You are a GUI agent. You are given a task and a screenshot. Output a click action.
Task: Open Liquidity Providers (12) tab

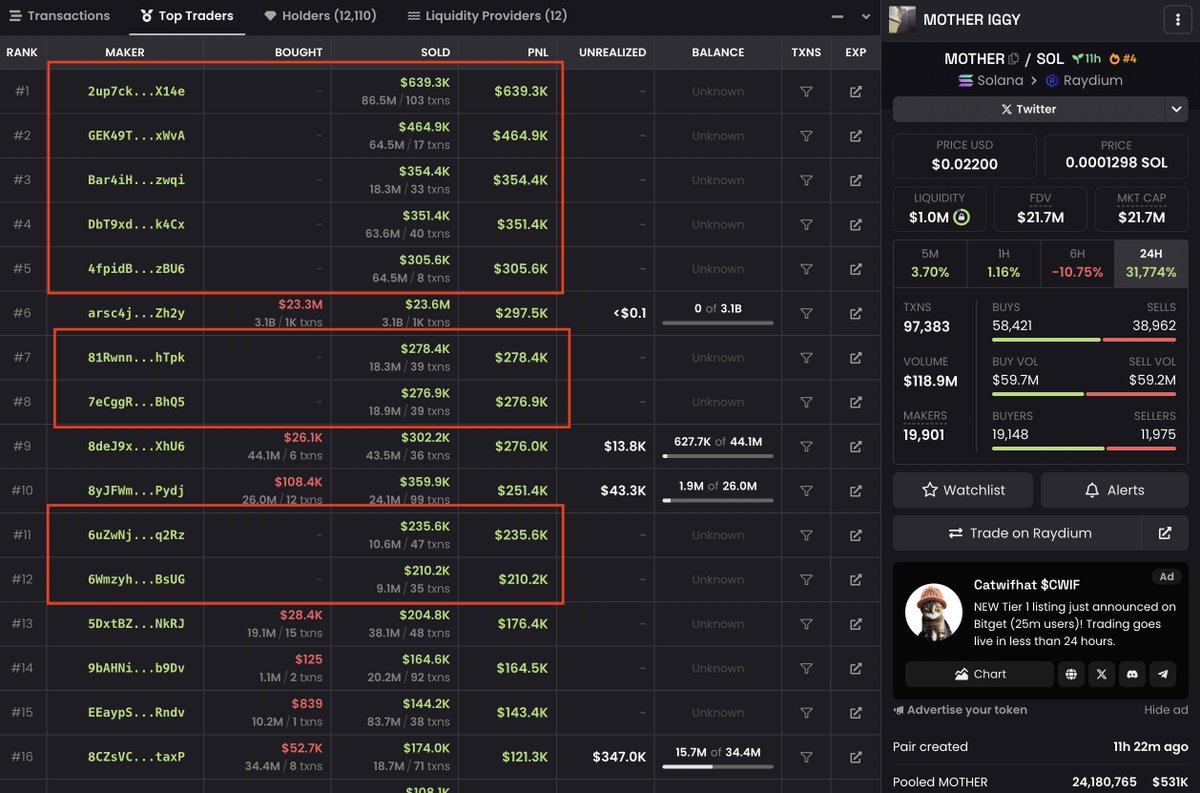click(487, 16)
